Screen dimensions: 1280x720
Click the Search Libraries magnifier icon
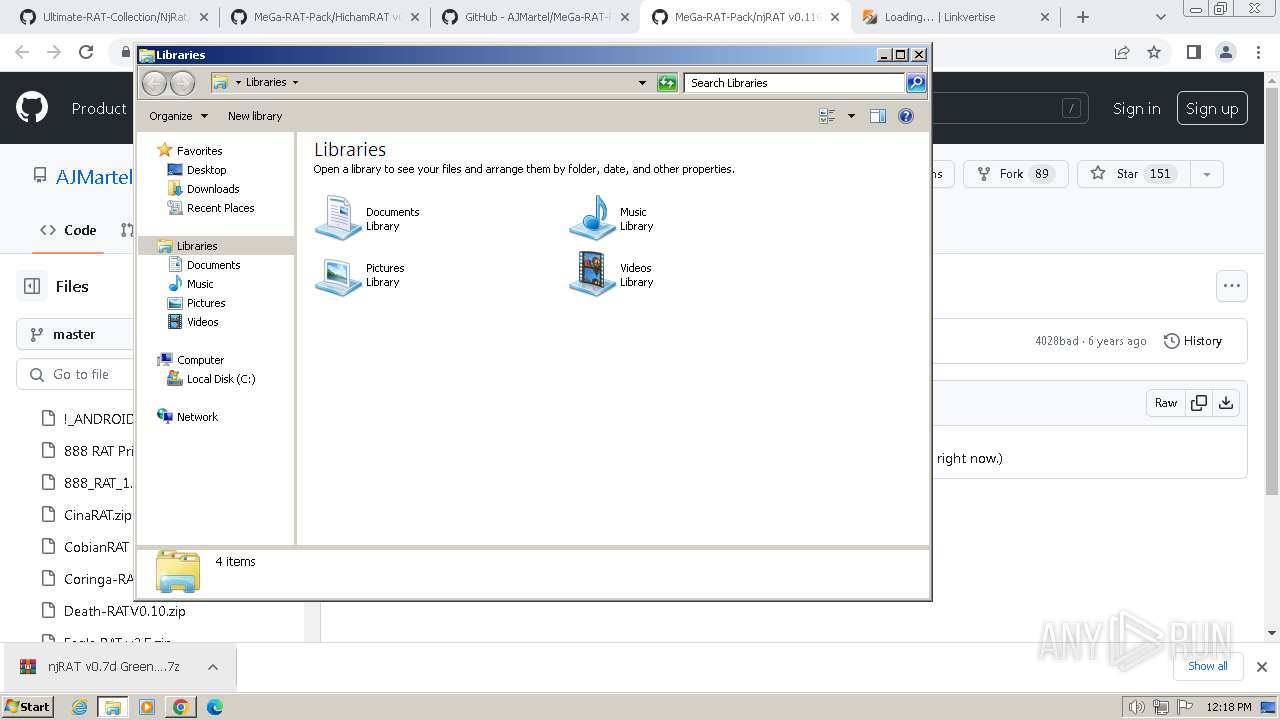tap(916, 83)
